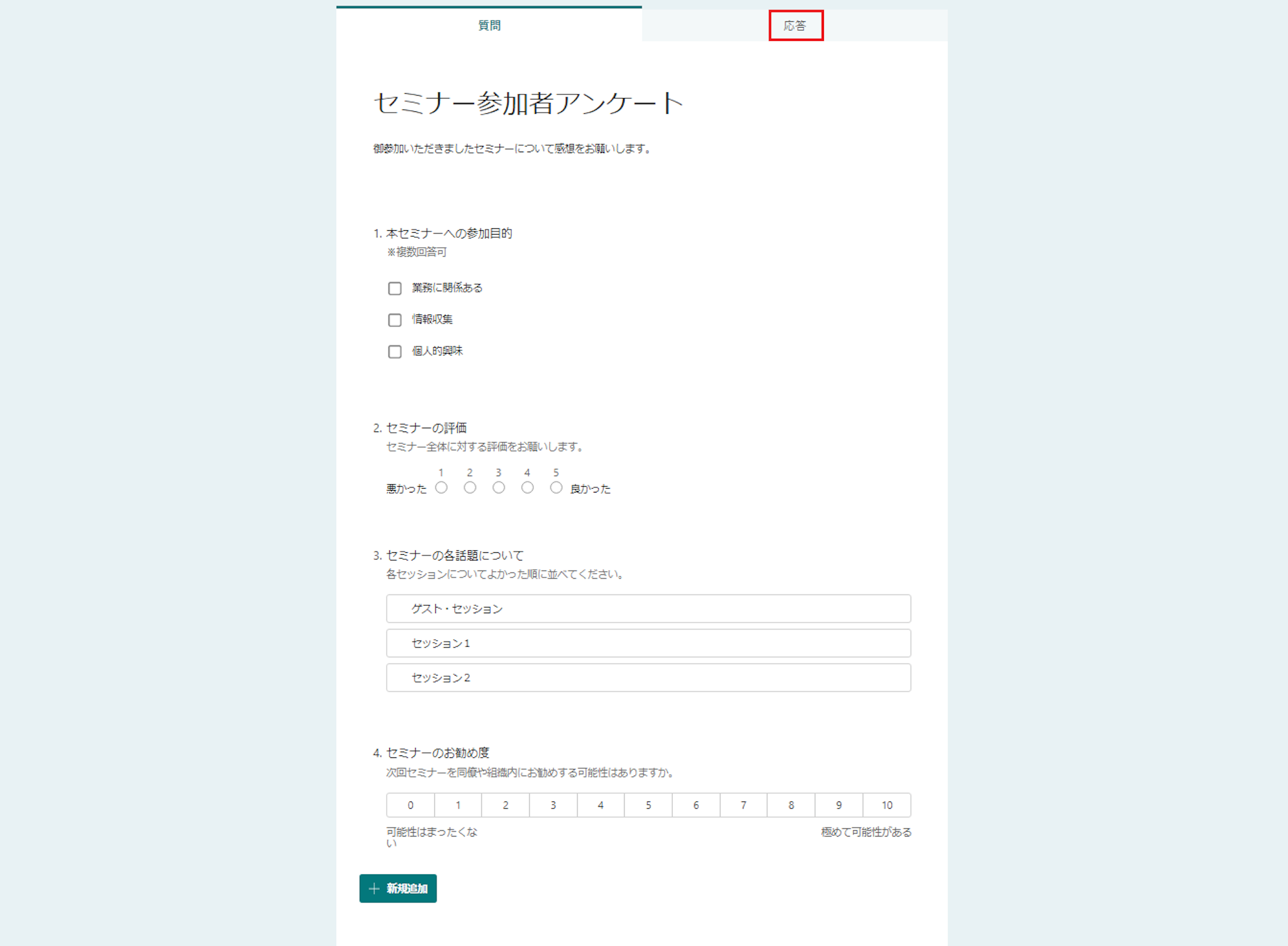Select the セッション1 ranking item

click(x=648, y=643)
